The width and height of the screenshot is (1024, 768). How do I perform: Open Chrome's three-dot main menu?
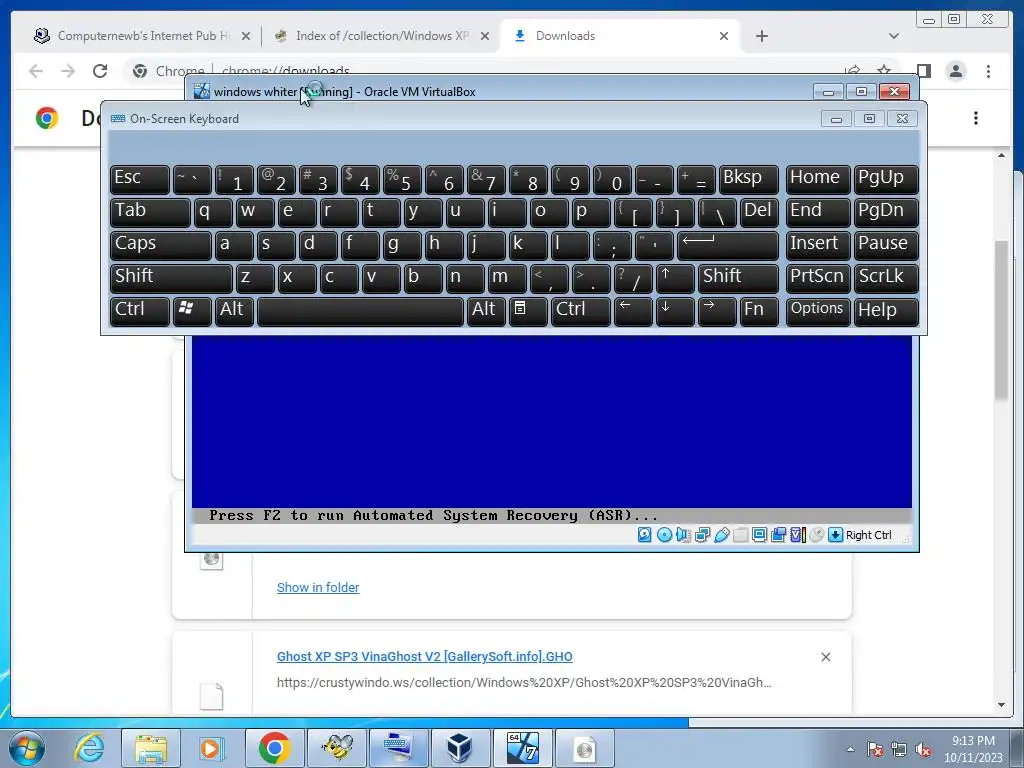[x=989, y=71]
